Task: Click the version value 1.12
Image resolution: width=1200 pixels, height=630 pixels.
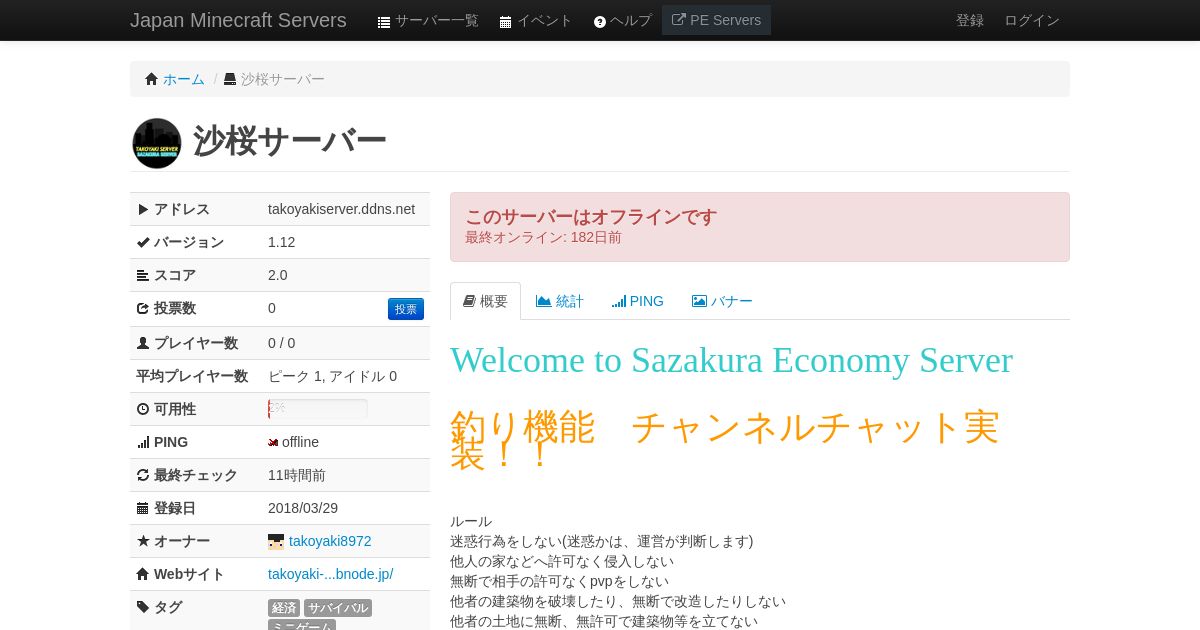Action: 281,242
